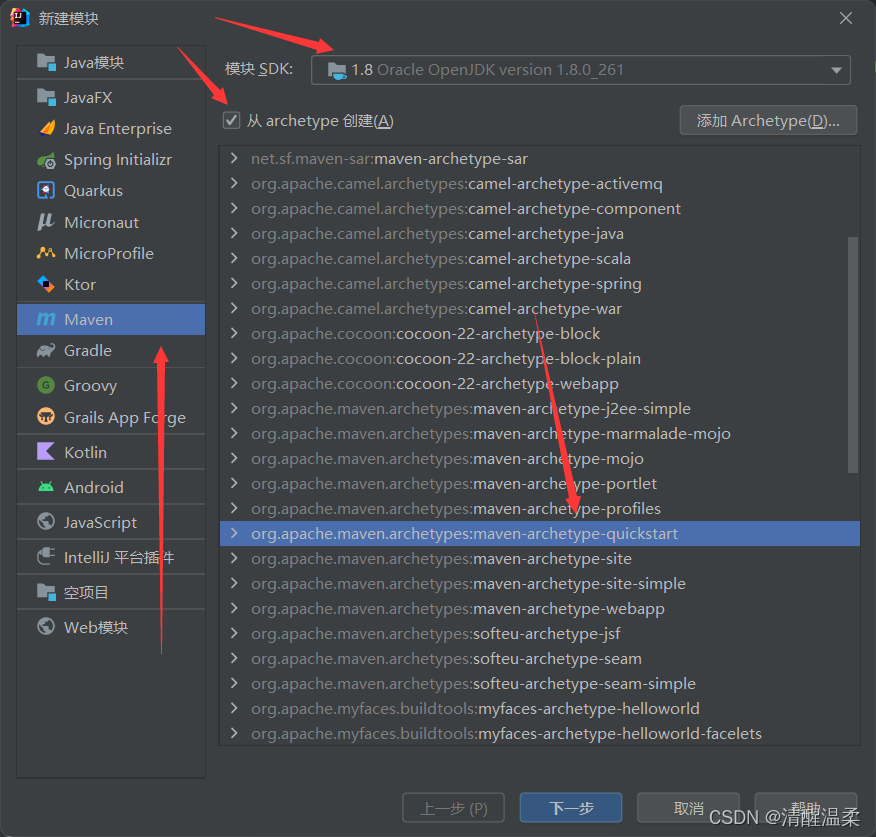This screenshot has height=837, width=876.
Task: Expand maven-archetype-quickstart node
Action: tap(234, 534)
